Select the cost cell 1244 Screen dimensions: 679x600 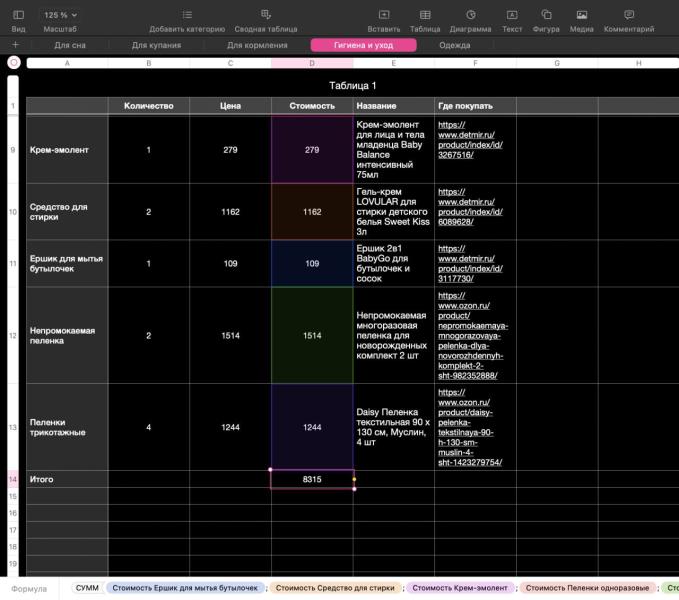pyautogui.click(x=312, y=427)
